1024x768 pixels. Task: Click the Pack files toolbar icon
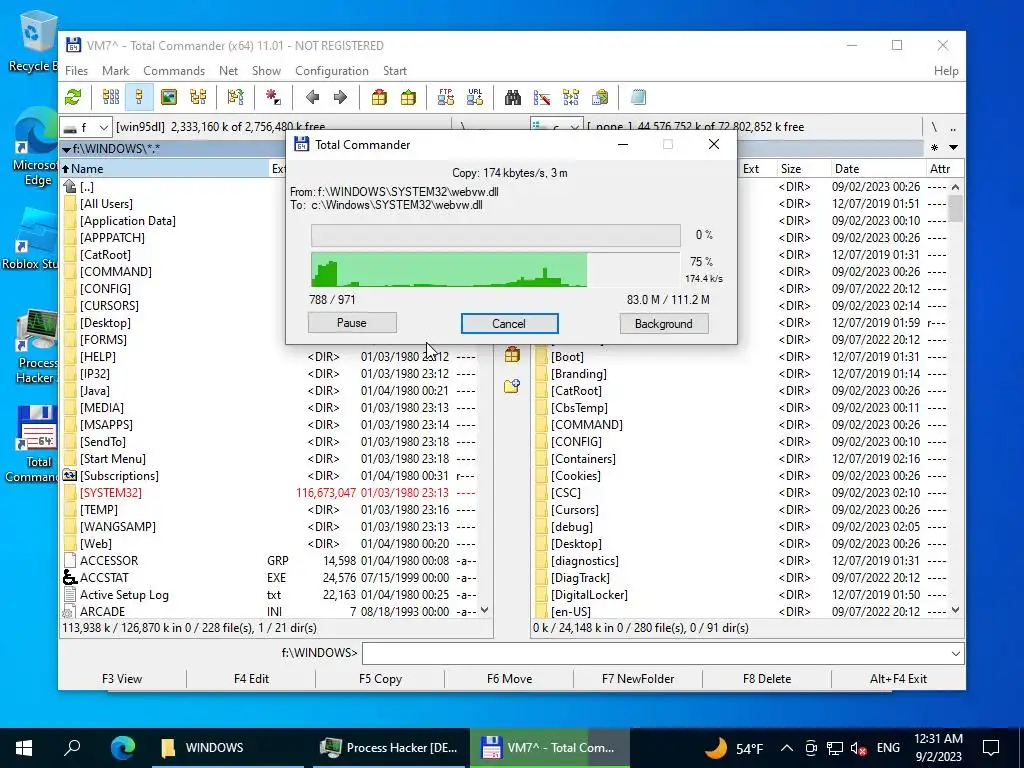pyautogui.click(x=379, y=97)
